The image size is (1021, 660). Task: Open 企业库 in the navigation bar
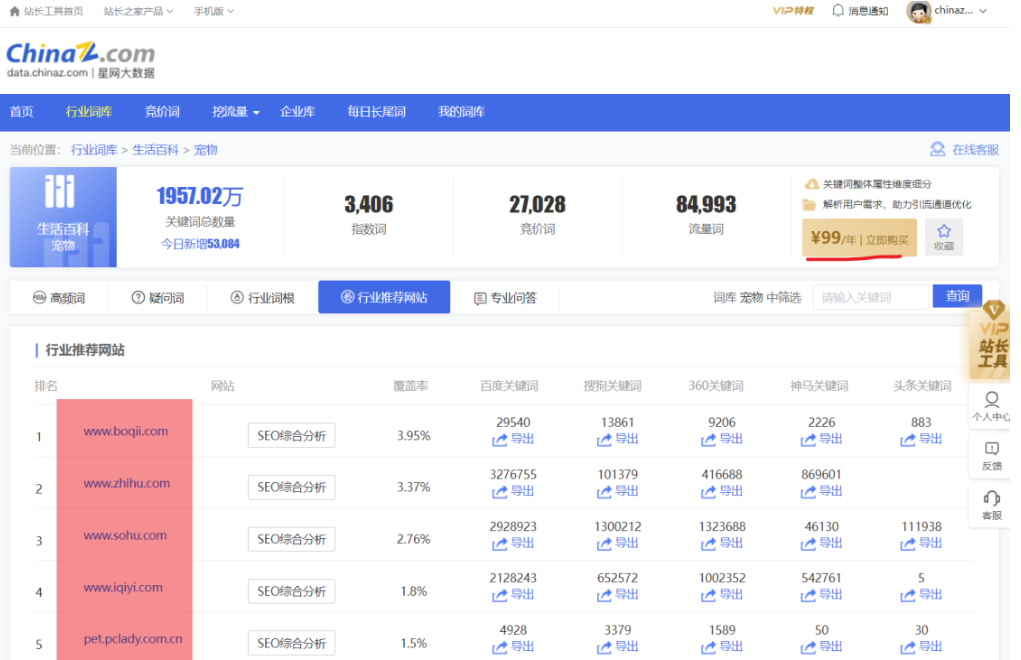[297, 112]
